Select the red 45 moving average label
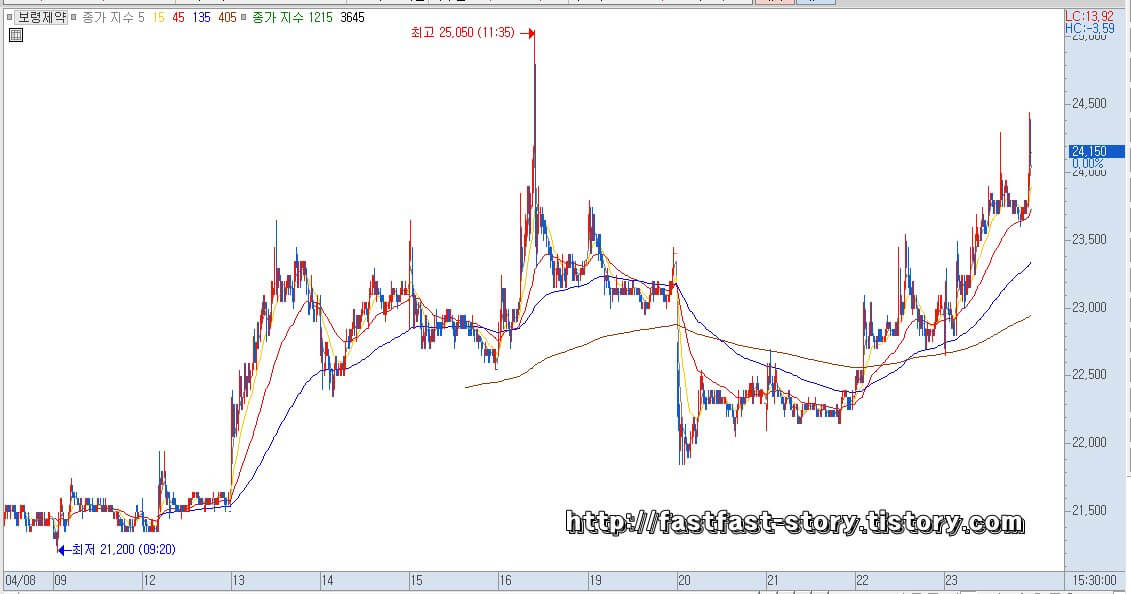 pos(178,17)
